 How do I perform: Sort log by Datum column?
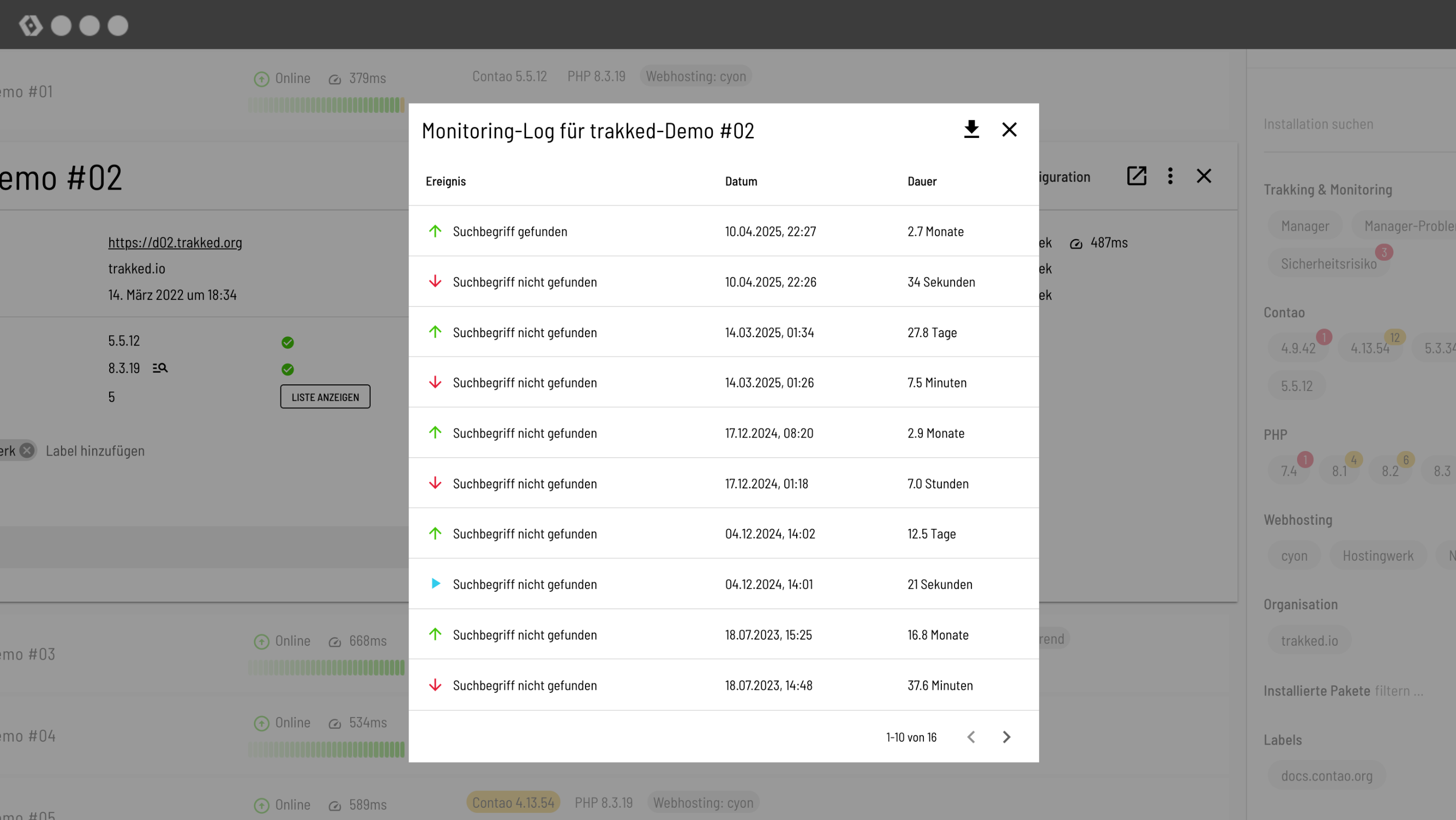tap(740, 181)
